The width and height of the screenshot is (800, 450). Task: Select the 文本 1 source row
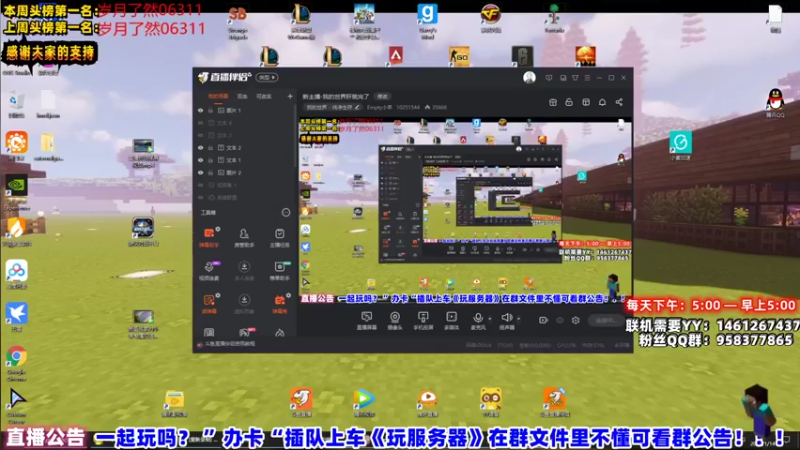click(x=245, y=160)
